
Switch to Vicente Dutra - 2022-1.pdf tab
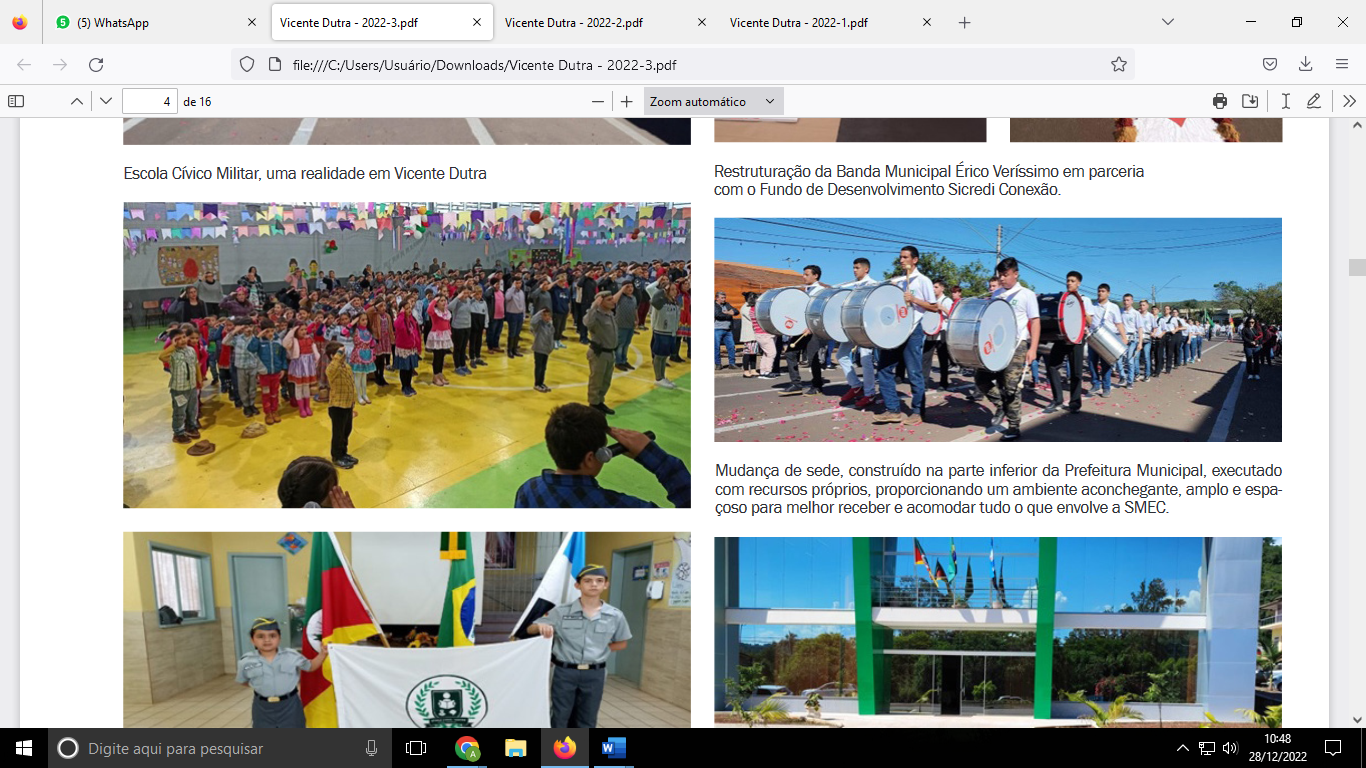pyautogui.click(x=831, y=22)
